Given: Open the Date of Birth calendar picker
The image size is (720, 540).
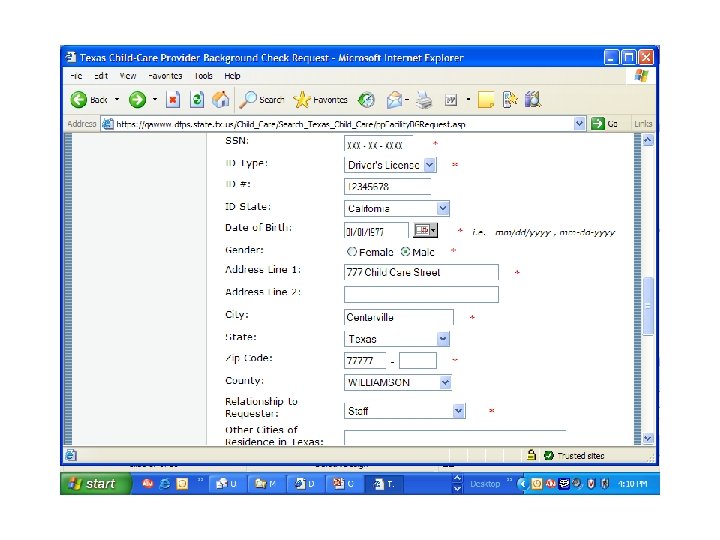Looking at the screenshot, I should [x=426, y=230].
